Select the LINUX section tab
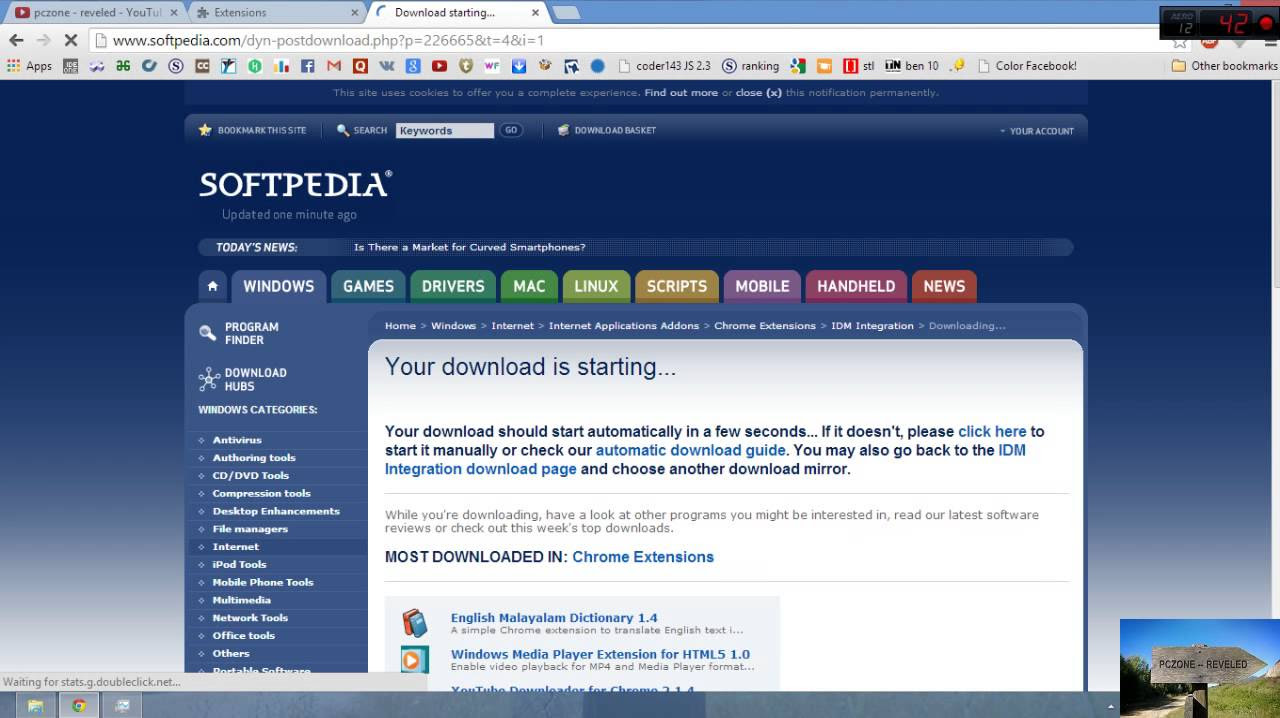This screenshot has width=1280, height=718. 596,286
